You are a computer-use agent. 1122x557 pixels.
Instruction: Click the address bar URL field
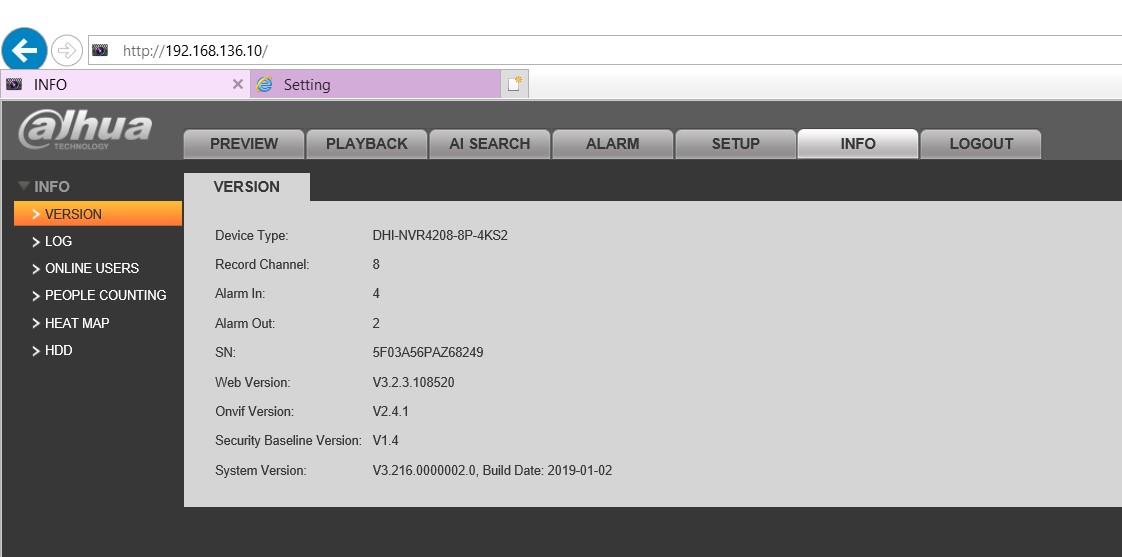click(600, 50)
